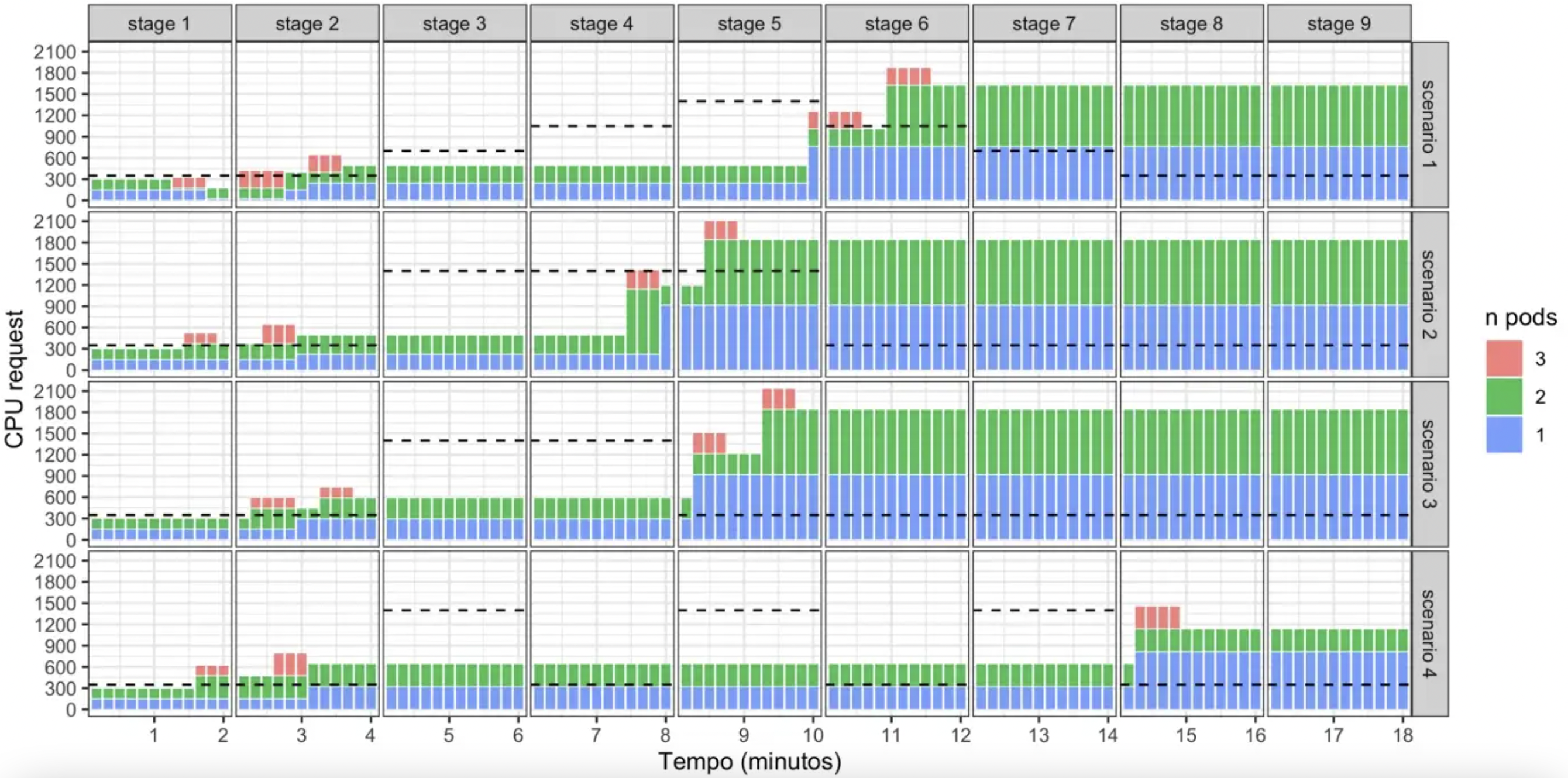Viewport: 1568px width, 778px height.
Task: Click the legend label '1' beside blue swatch
Action: [1540, 435]
